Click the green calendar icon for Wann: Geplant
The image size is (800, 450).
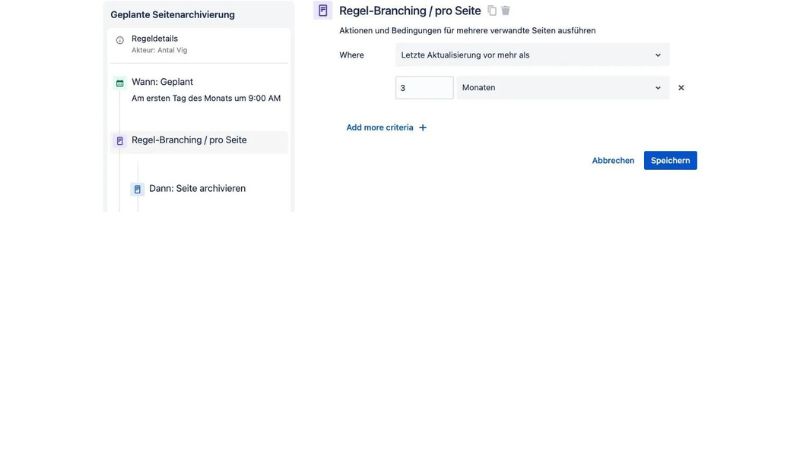[120, 83]
